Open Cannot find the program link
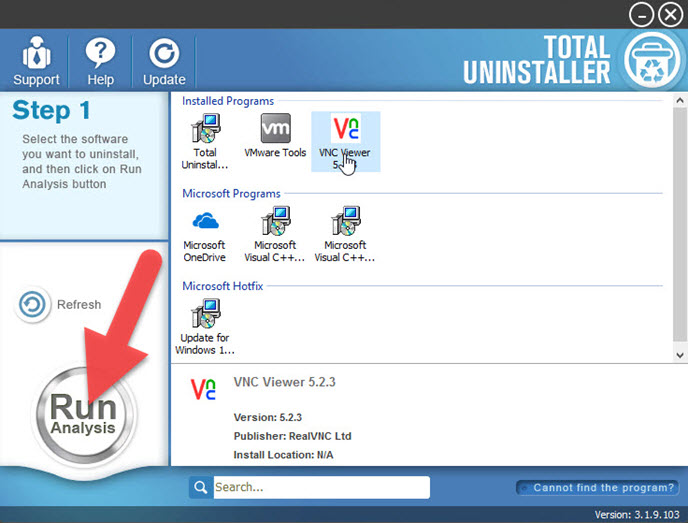Image resolution: width=688 pixels, height=523 pixels. pyautogui.click(x=598, y=487)
